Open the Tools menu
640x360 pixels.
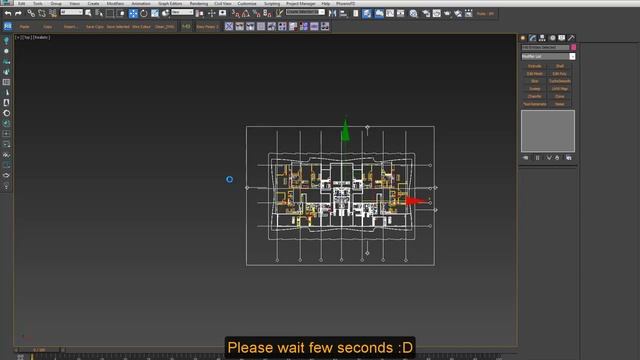pos(38,3)
